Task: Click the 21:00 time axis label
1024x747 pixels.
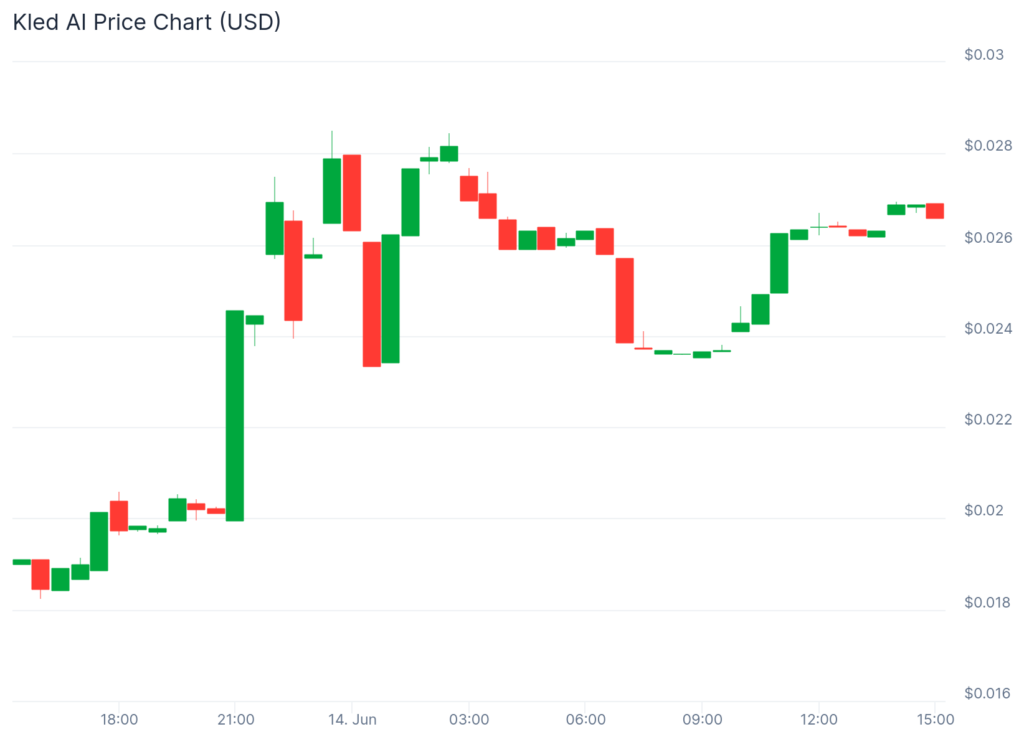Action: pyautogui.click(x=234, y=720)
